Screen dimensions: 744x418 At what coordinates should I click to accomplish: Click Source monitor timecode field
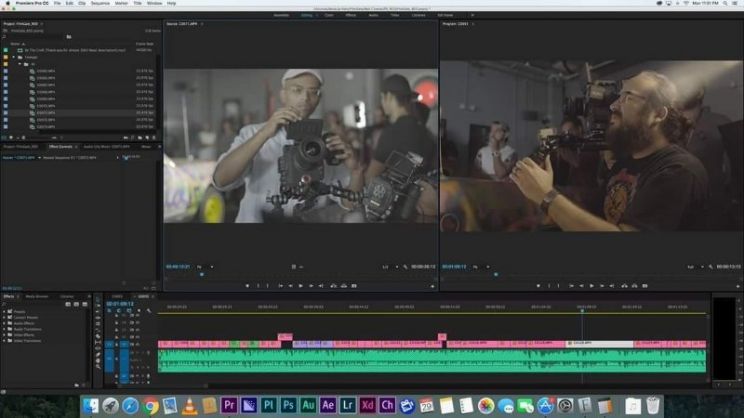pos(177,267)
